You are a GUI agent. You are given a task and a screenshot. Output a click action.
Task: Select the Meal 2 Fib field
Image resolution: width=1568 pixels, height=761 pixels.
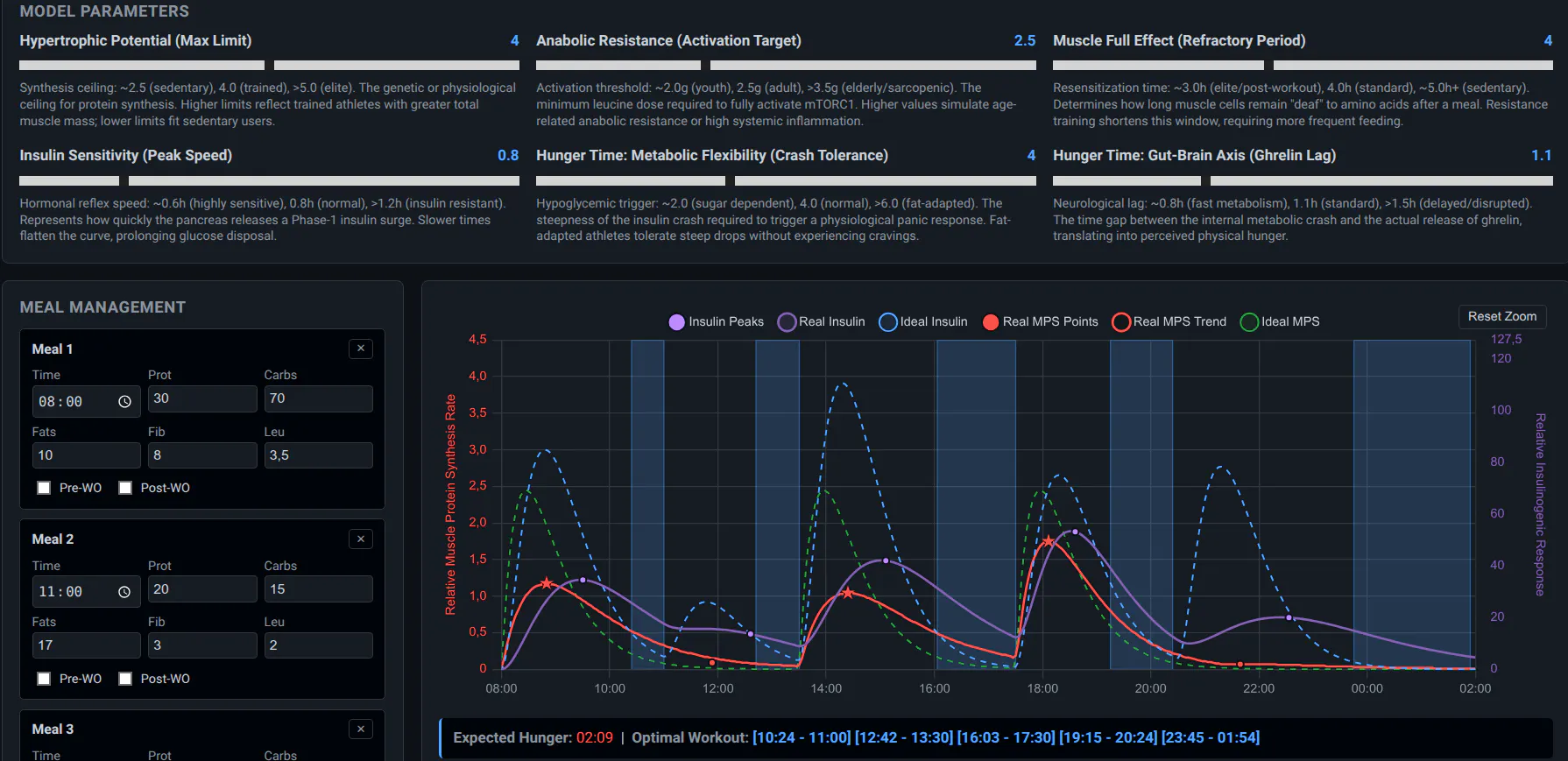(202, 645)
